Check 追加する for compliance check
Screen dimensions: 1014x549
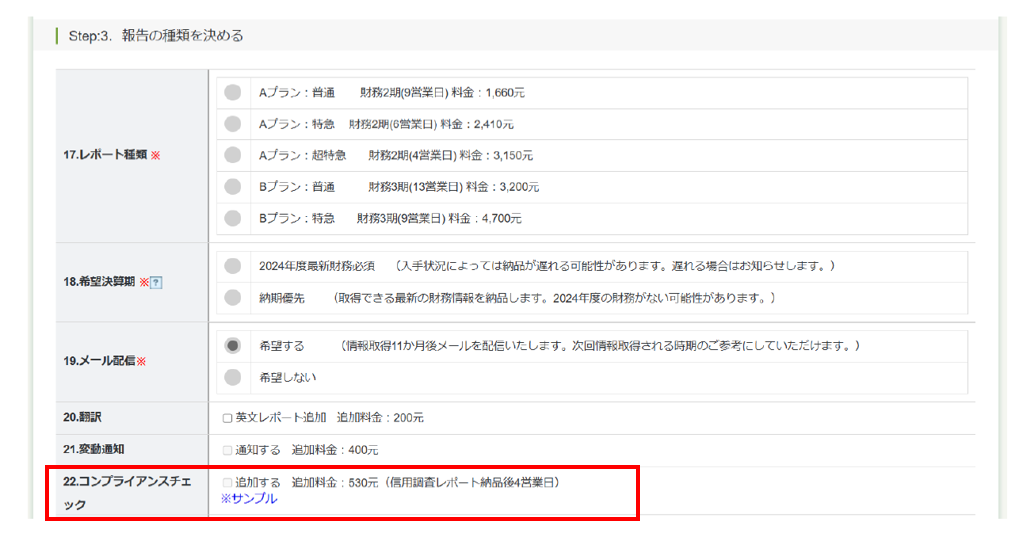point(228,483)
